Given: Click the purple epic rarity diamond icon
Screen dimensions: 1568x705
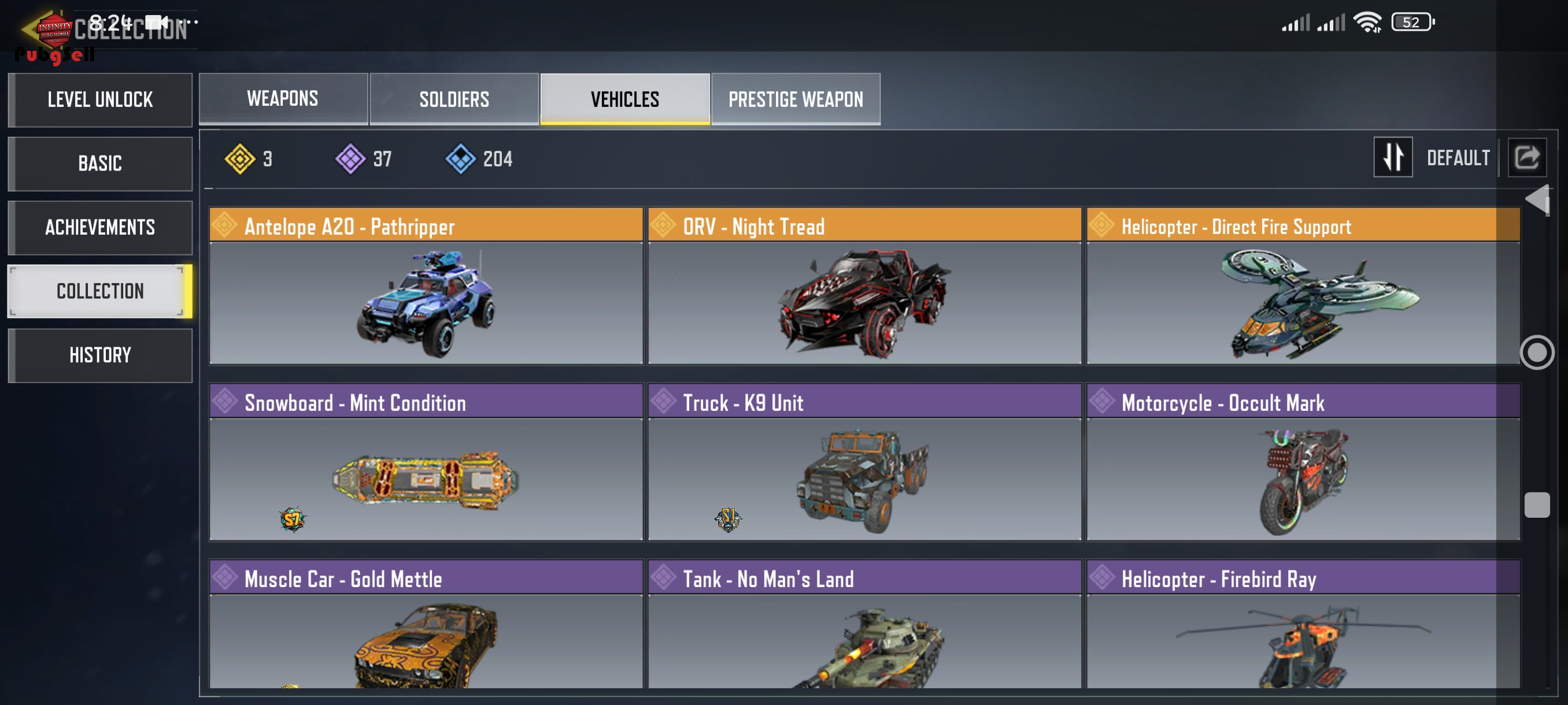Looking at the screenshot, I should point(350,159).
